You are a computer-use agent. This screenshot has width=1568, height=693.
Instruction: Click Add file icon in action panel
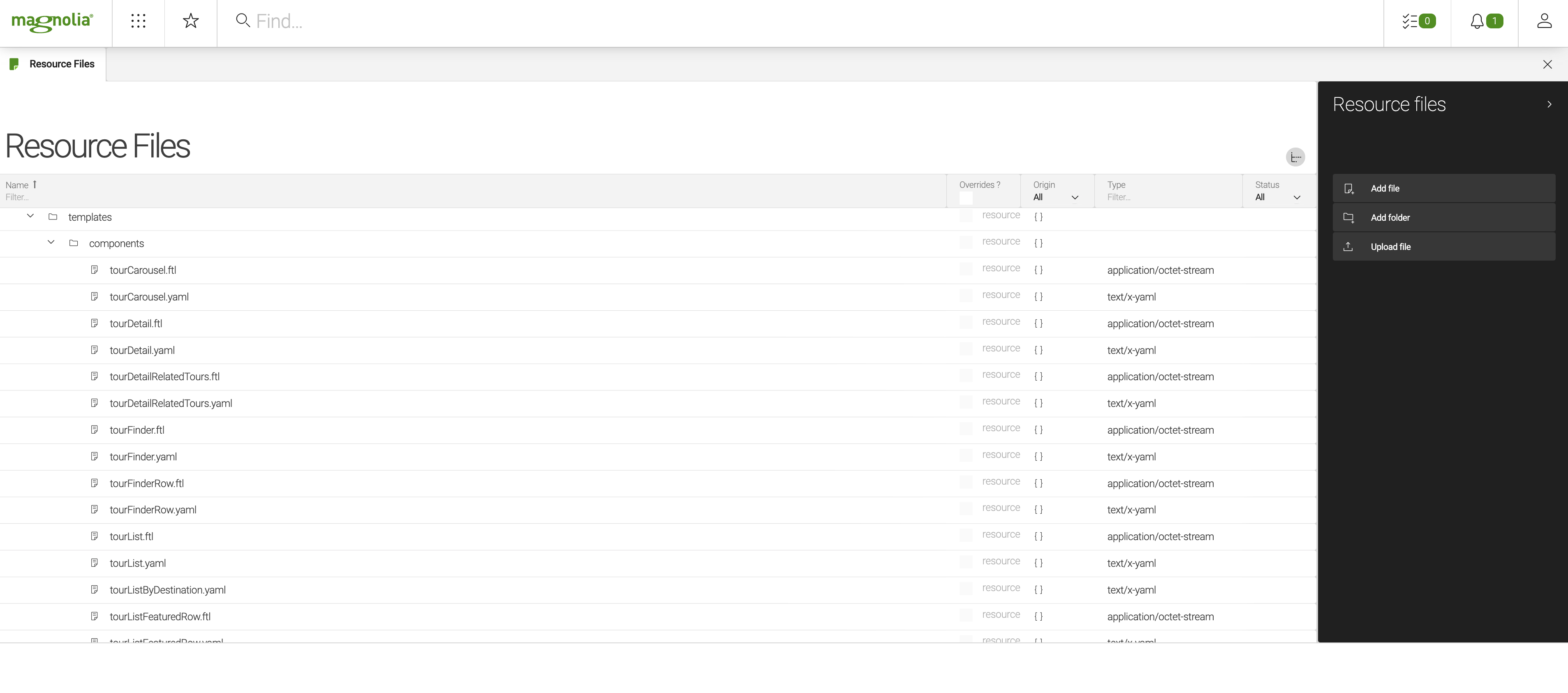(1349, 189)
